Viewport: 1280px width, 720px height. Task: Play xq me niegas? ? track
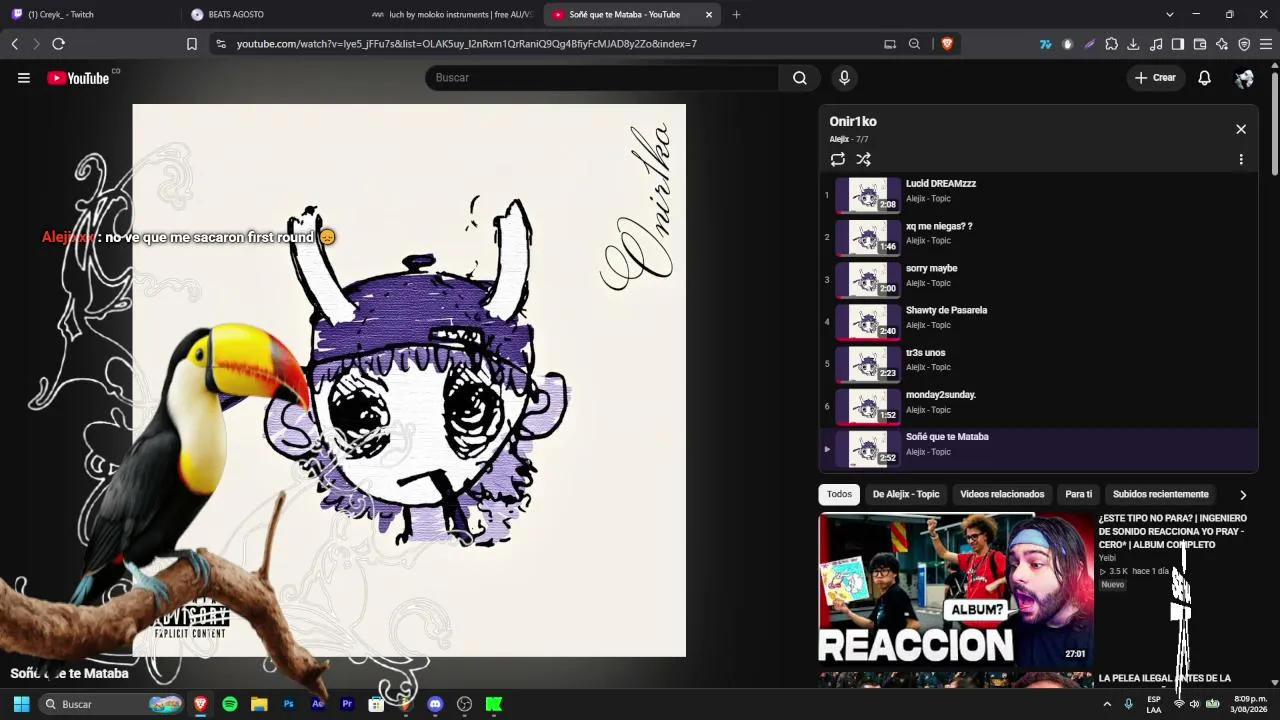(x=1038, y=237)
